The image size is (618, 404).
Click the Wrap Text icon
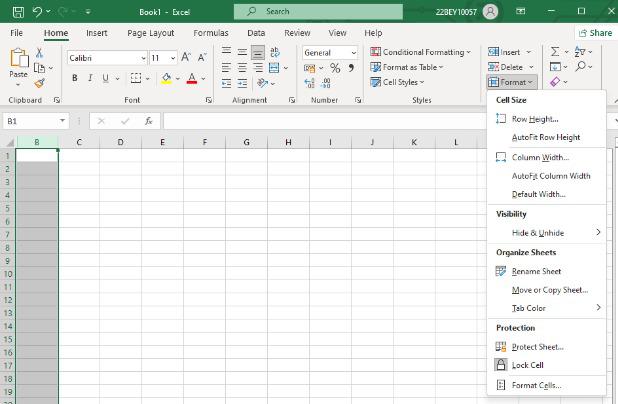point(275,52)
